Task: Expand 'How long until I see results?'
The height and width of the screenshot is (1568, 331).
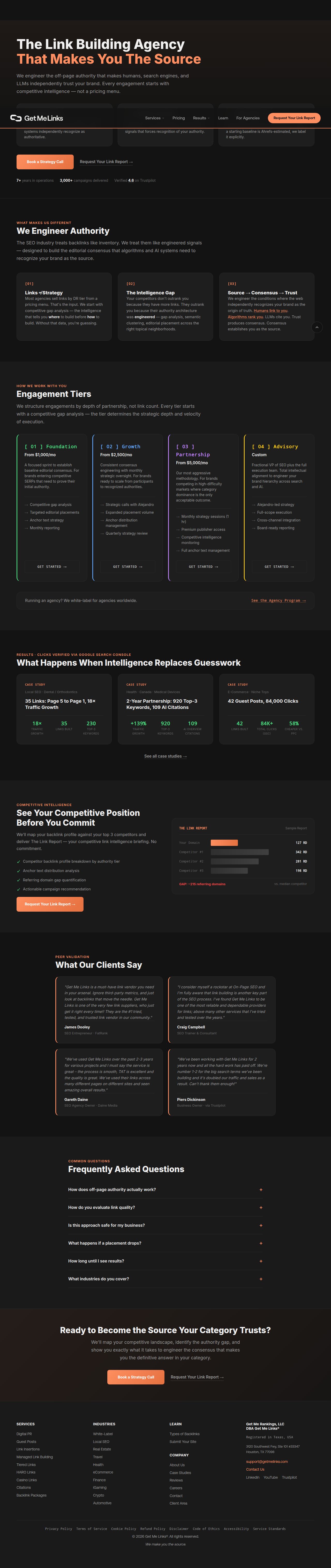Action: (x=165, y=1261)
